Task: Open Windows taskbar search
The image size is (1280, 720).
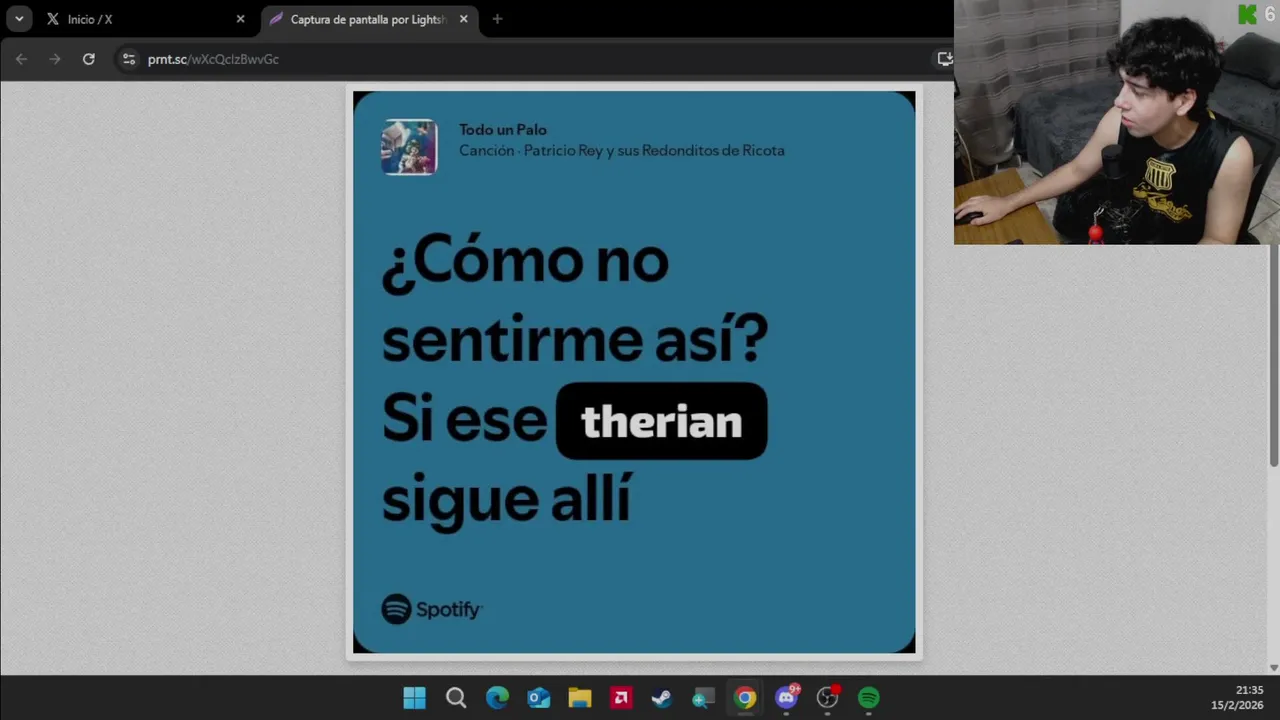Action: tap(456, 698)
